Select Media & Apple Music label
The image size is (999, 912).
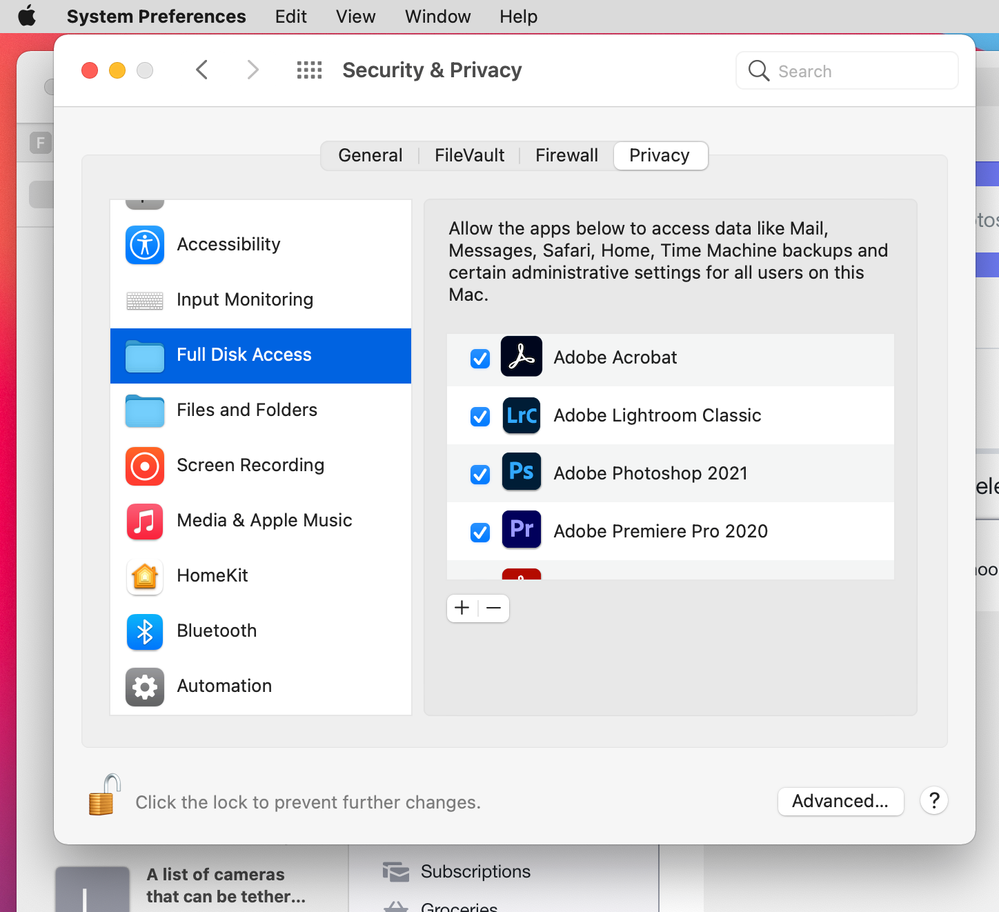(264, 520)
